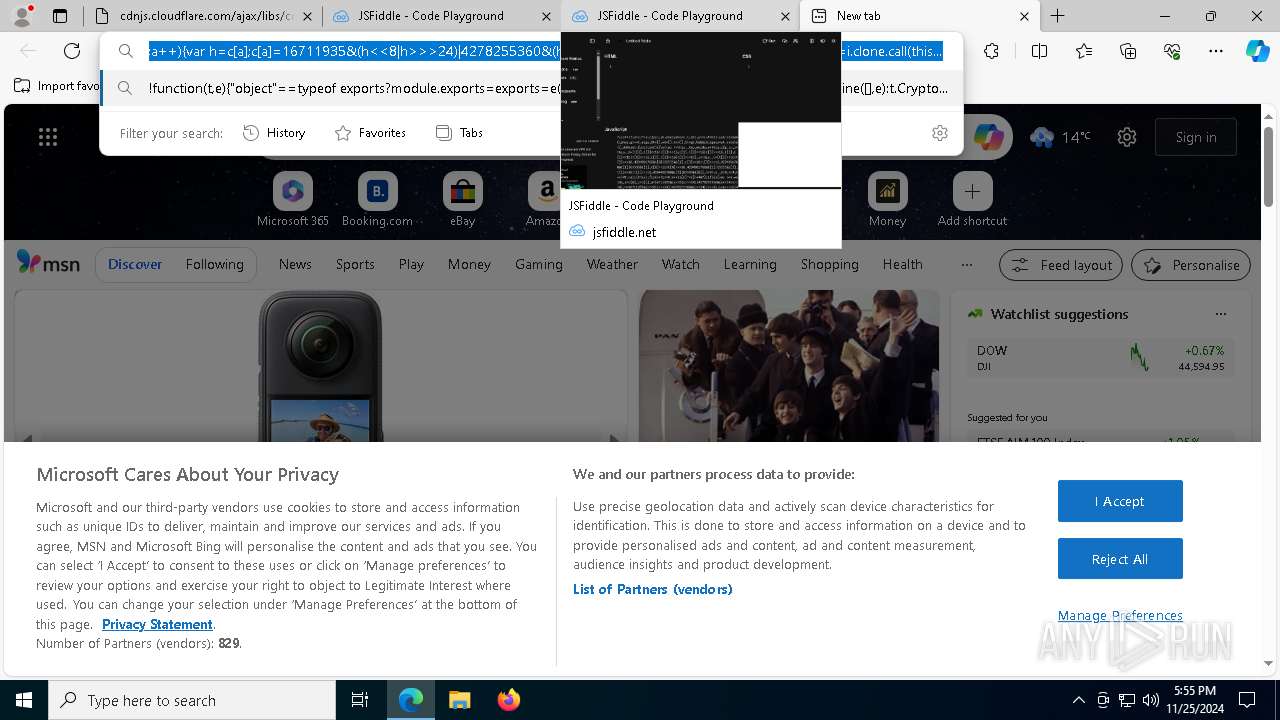Select the Discover feed tab
1280x720 pixels.
tap(135, 264)
